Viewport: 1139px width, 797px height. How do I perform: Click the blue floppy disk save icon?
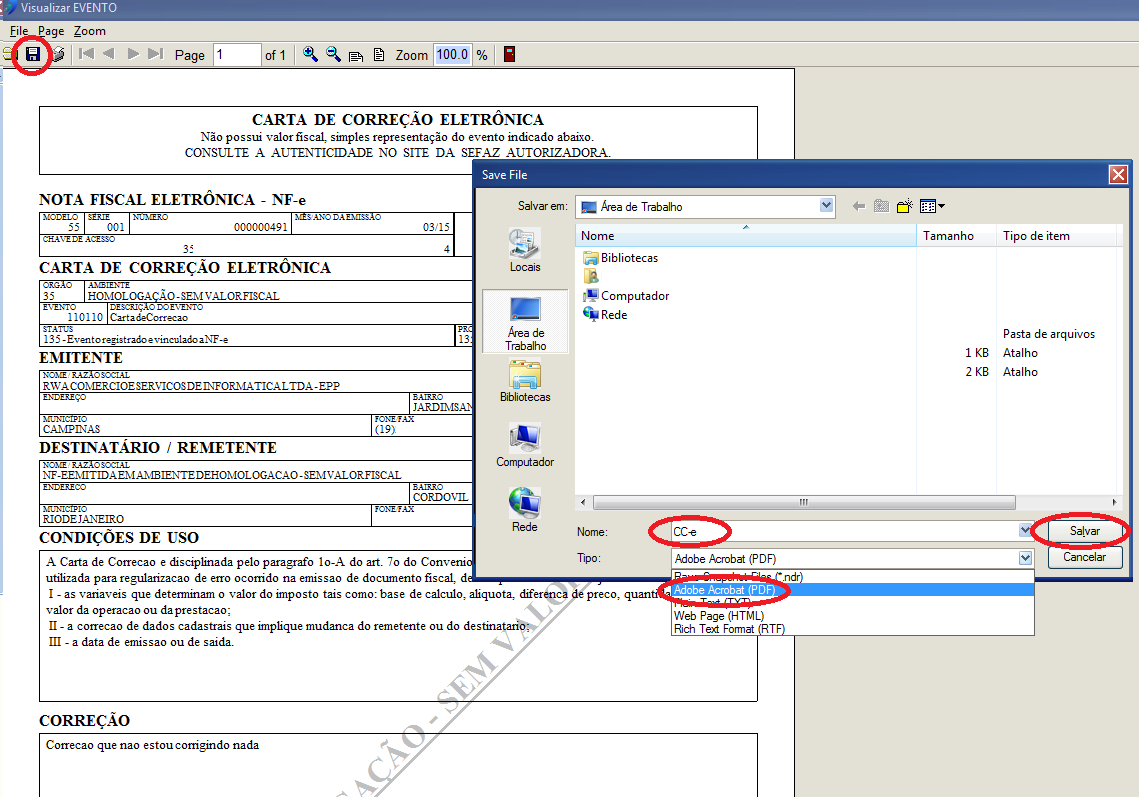point(33,54)
